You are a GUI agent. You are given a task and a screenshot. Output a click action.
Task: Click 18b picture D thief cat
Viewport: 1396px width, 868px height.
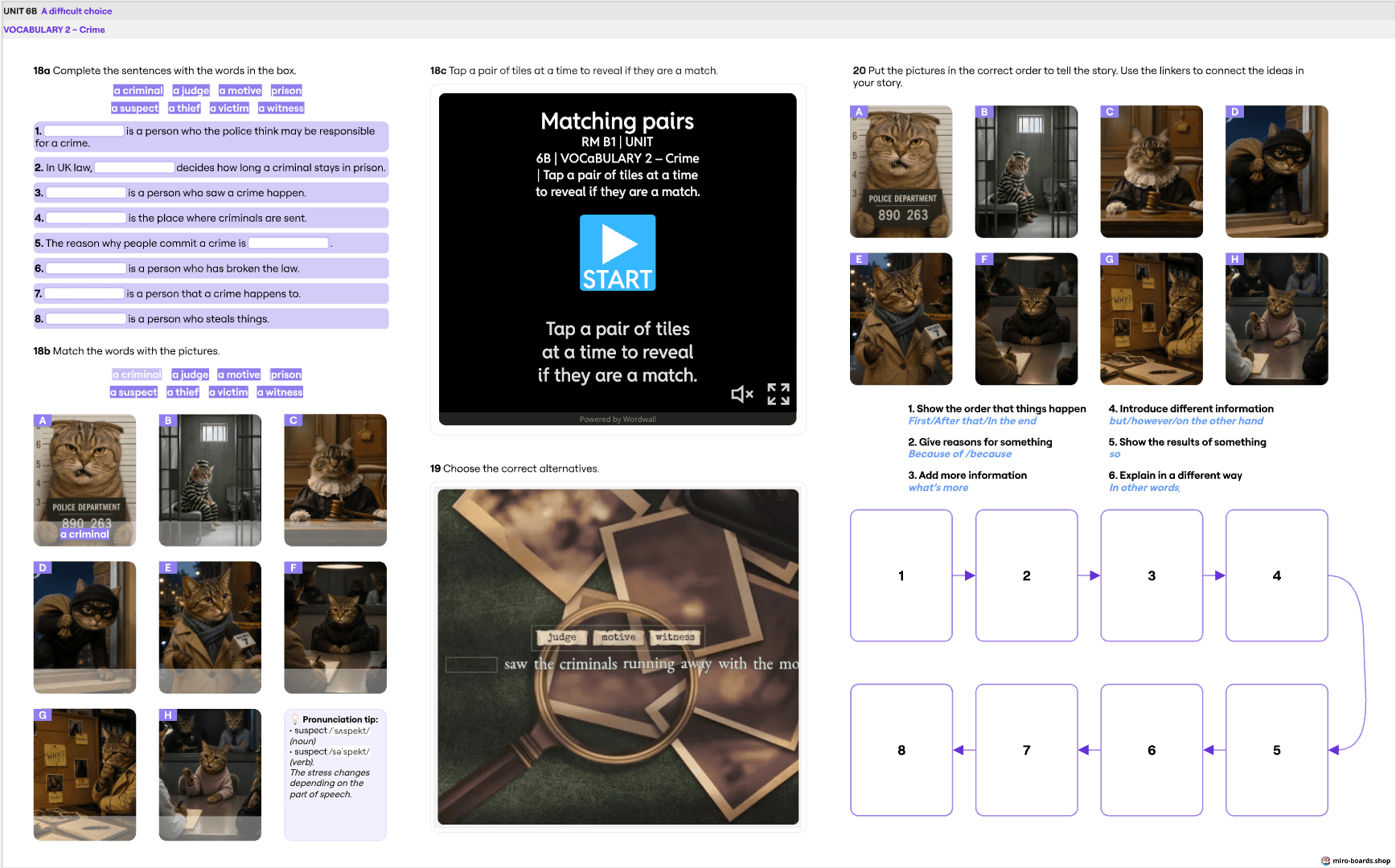click(84, 627)
